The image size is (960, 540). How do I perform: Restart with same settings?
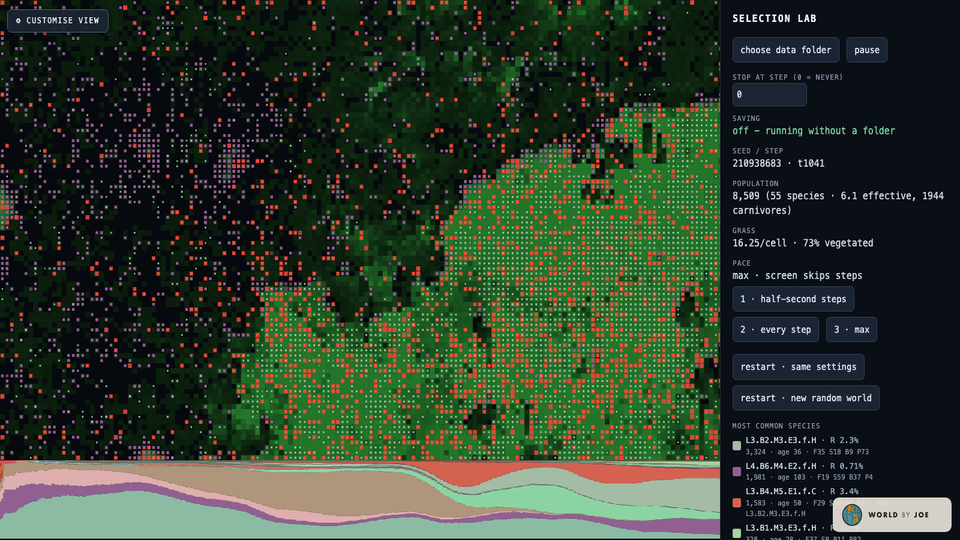click(x=798, y=367)
